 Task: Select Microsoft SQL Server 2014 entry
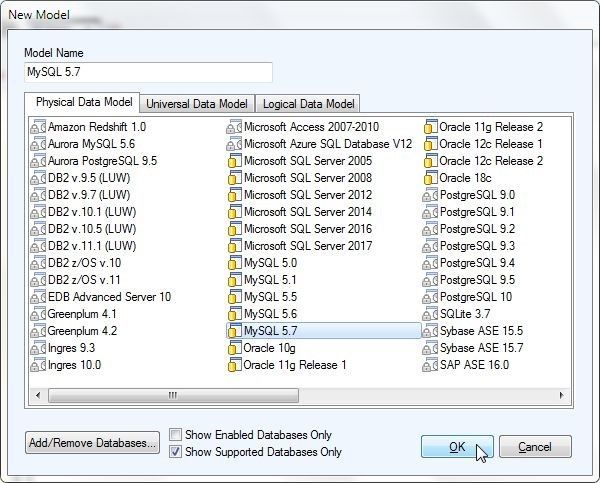point(300,212)
